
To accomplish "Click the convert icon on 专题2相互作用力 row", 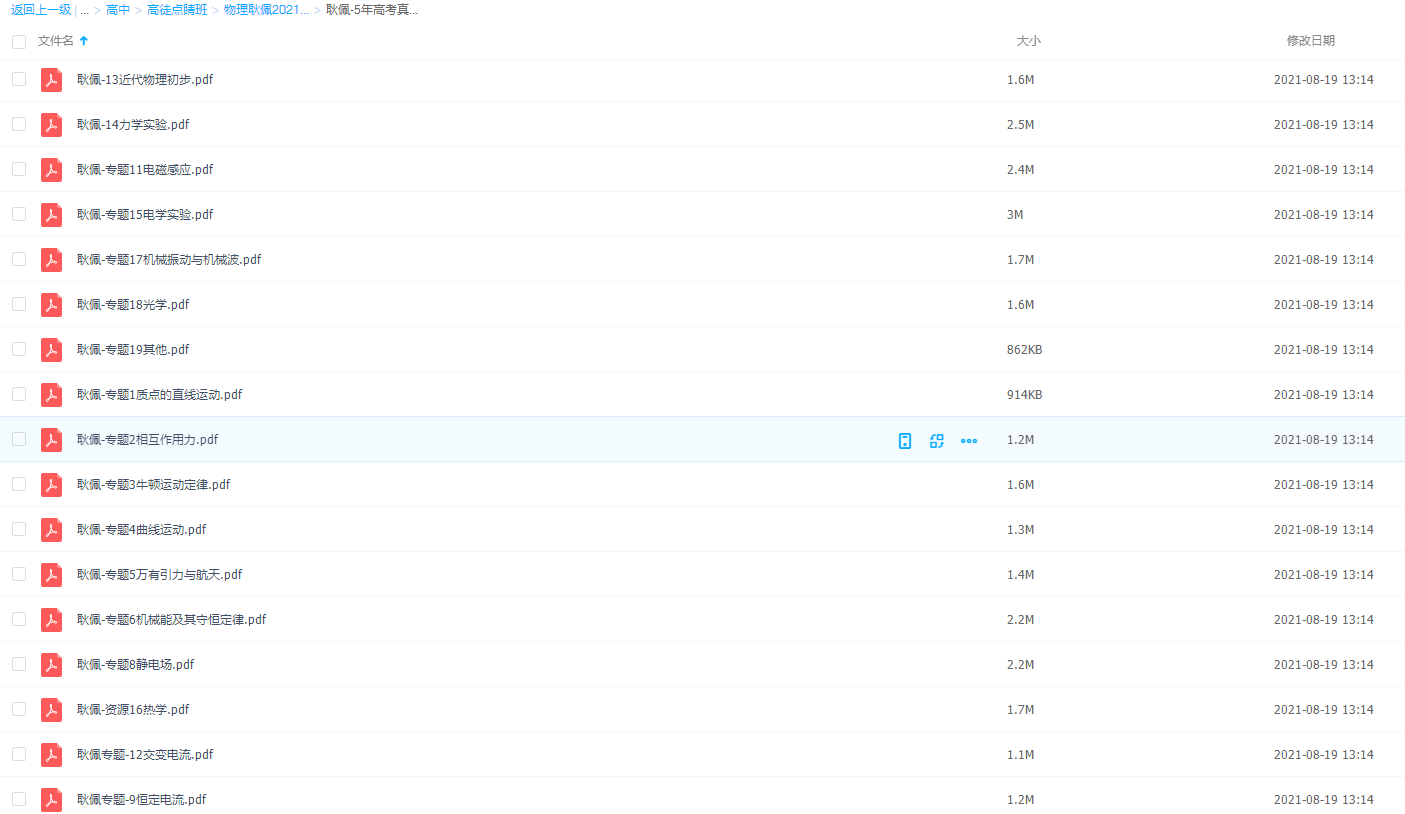I will pyautogui.click(x=936, y=441).
